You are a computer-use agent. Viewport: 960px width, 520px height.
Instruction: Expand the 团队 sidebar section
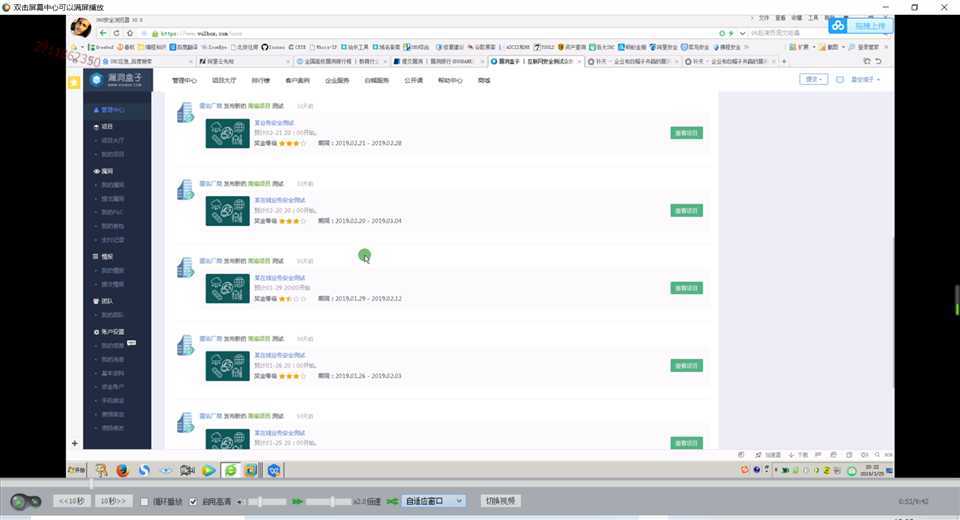[x=104, y=301]
